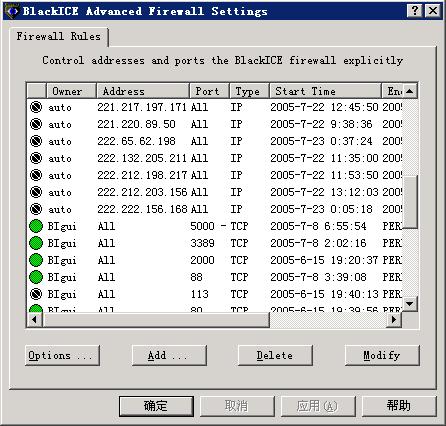Click the title bar help question mark
Viewport: 446px width, 426px height.
click(415, 11)
